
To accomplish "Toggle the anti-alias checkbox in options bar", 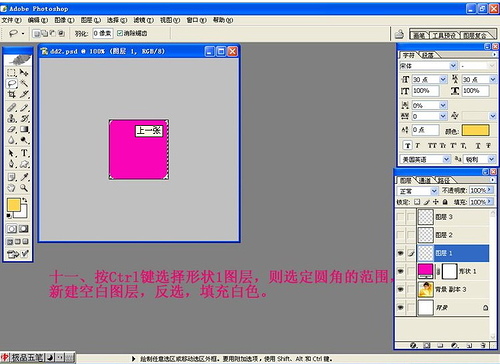I will tap(120, 33).
